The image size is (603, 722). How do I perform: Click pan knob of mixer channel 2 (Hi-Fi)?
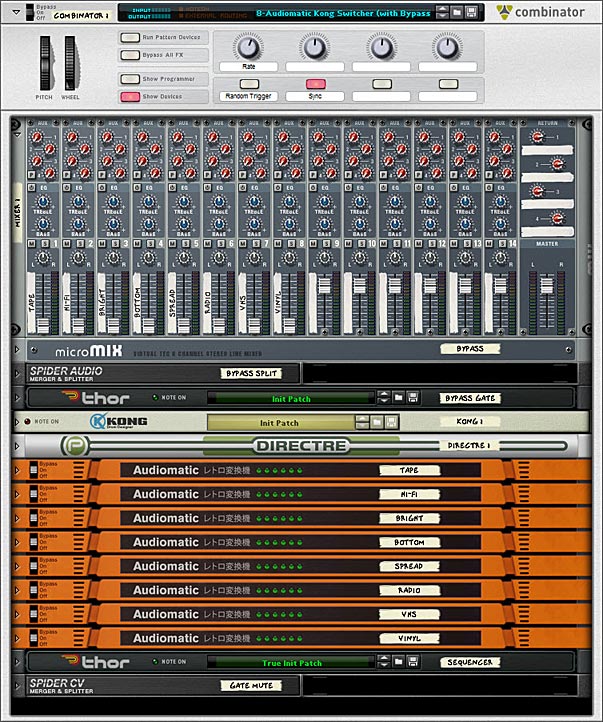[78, 258]
